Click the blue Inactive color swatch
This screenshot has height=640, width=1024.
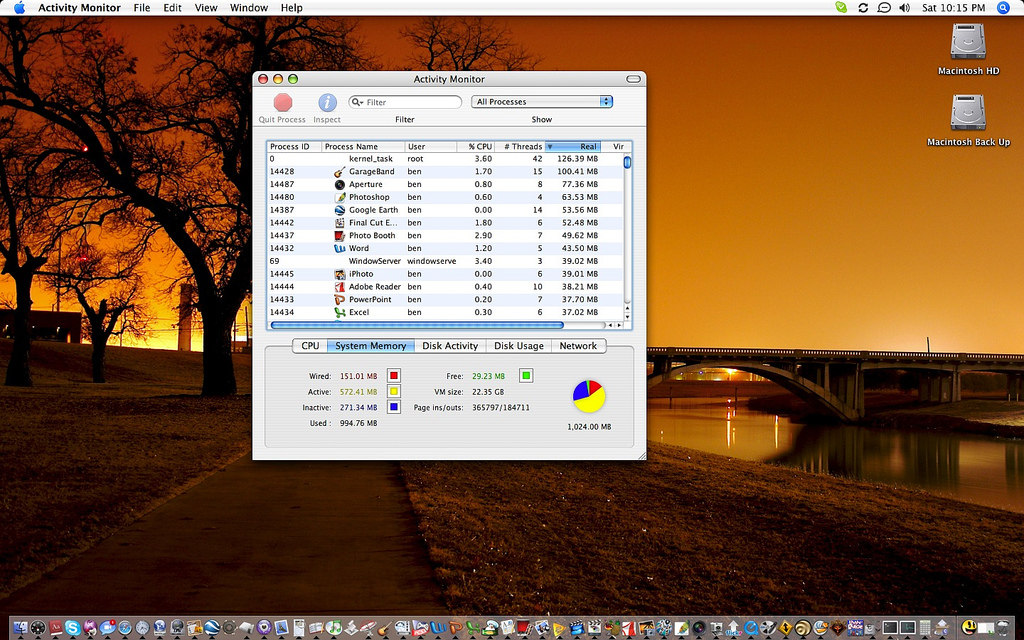(x=394, y=407)
